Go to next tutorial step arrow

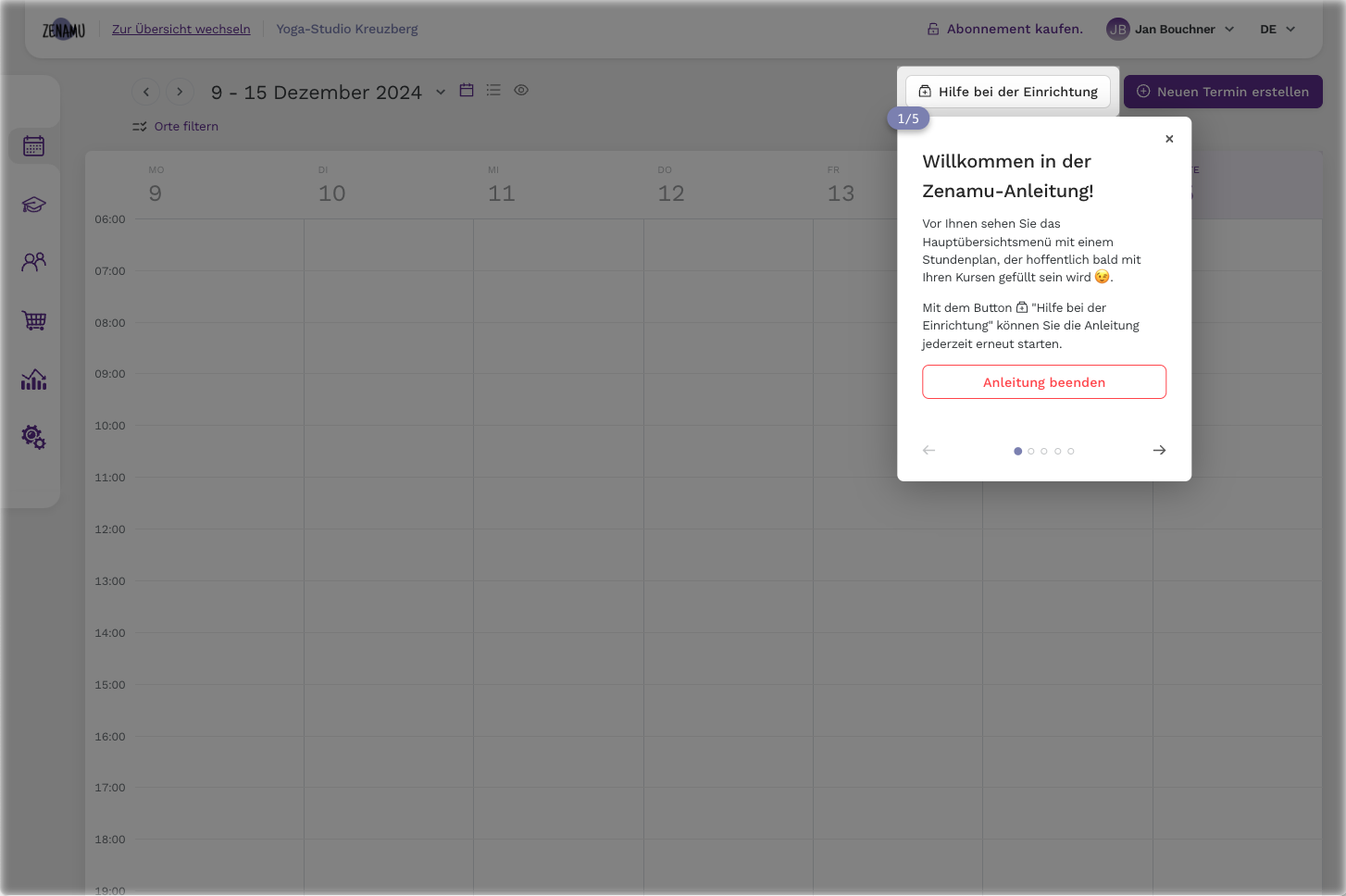click(1159, 450)
